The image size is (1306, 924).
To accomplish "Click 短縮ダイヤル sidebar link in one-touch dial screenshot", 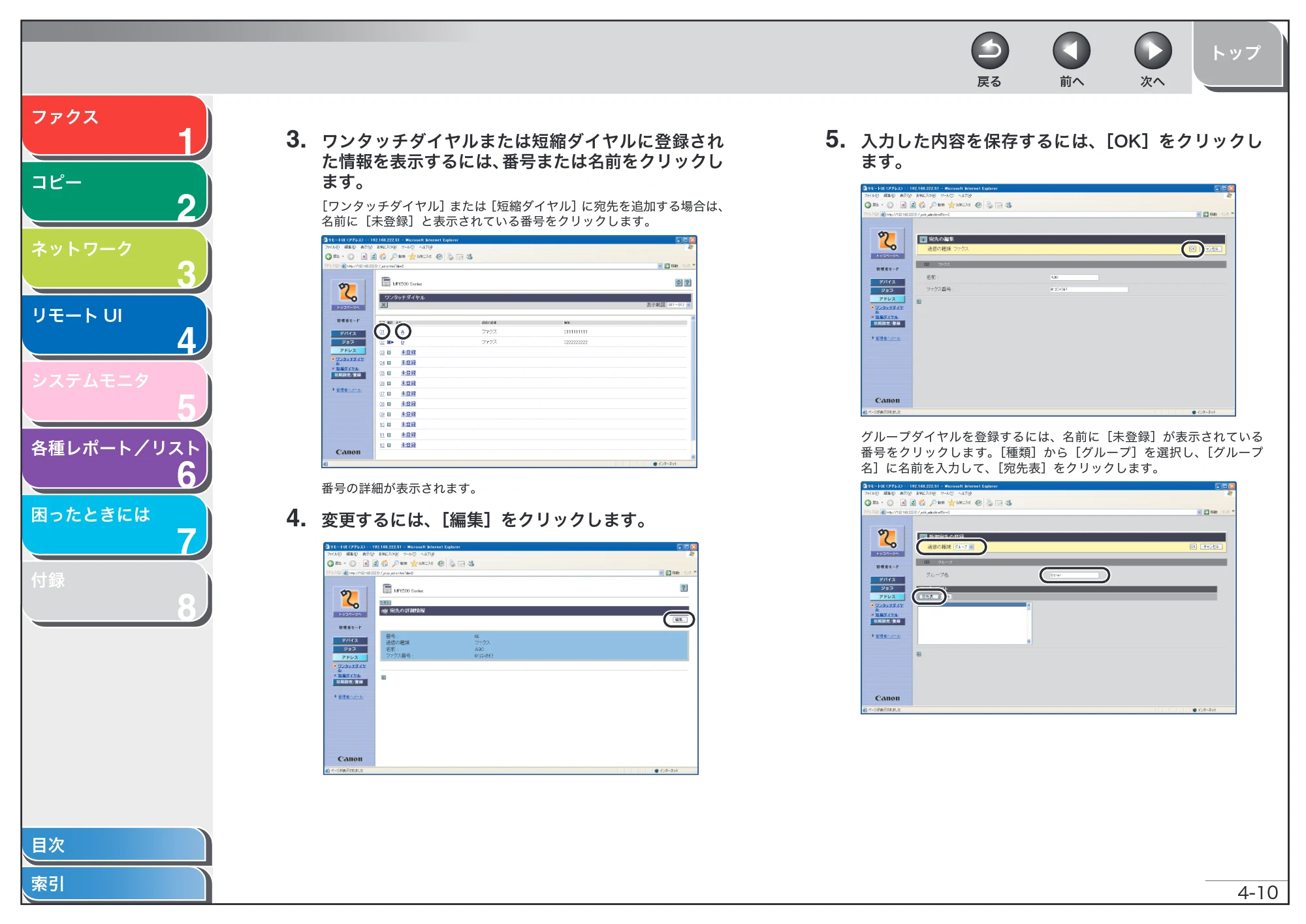I will (348, 369).
